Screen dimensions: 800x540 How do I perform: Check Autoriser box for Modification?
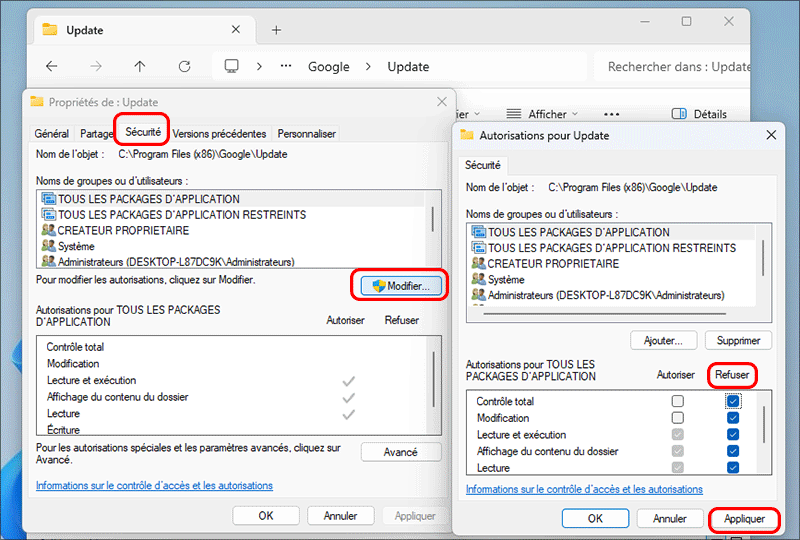click(x=678, y=418)
